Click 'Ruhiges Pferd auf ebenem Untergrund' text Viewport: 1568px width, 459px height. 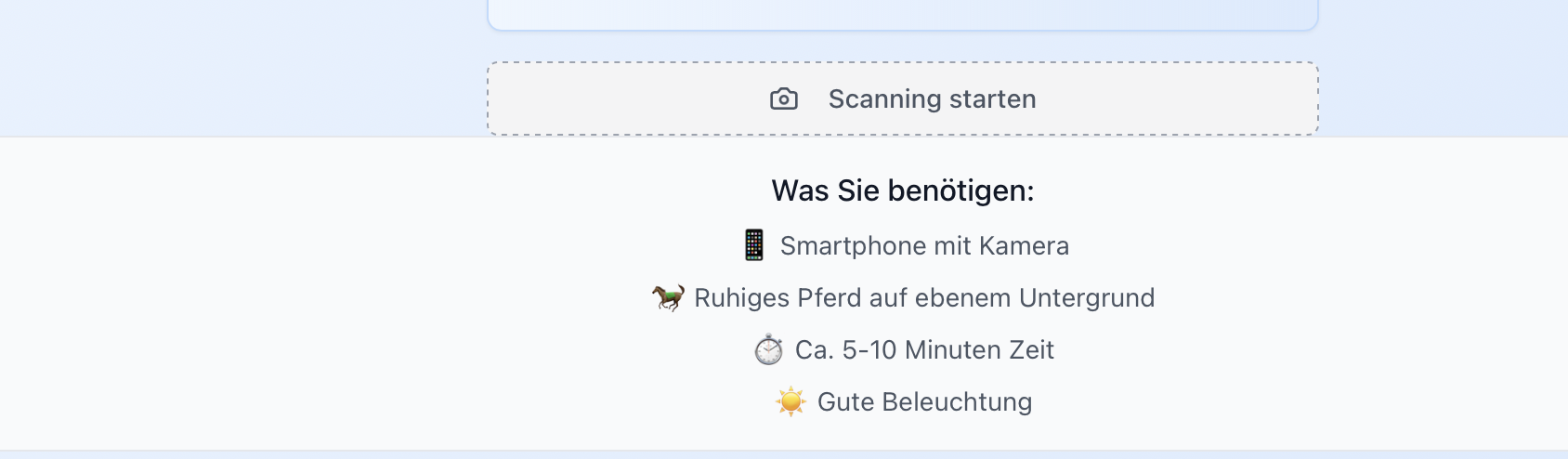point(924,297)
